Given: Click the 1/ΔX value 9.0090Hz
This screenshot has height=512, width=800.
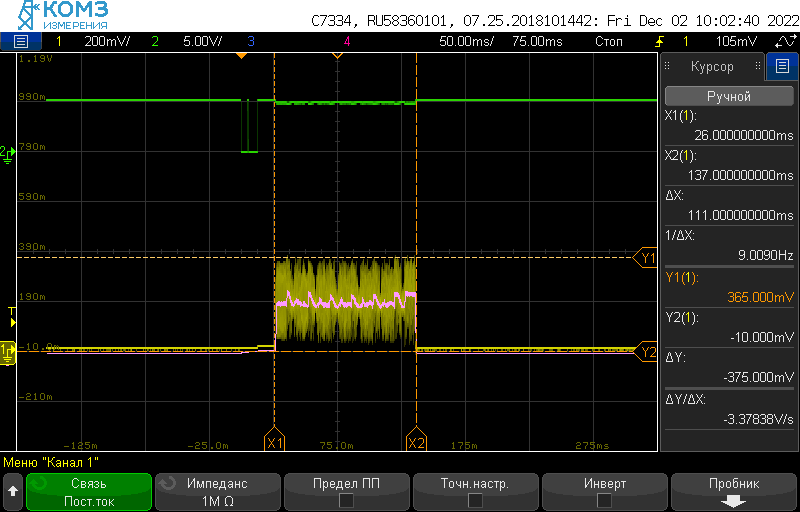Looking at the screenshot, I should tap(765, 255).
